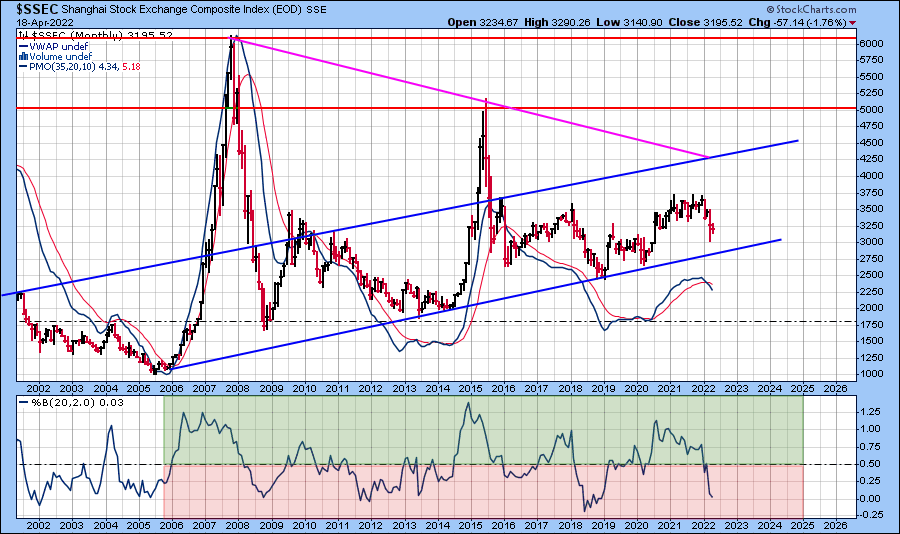
Task: Click the $SSEC ticker symbol title
Action: [x=34, y=8]
